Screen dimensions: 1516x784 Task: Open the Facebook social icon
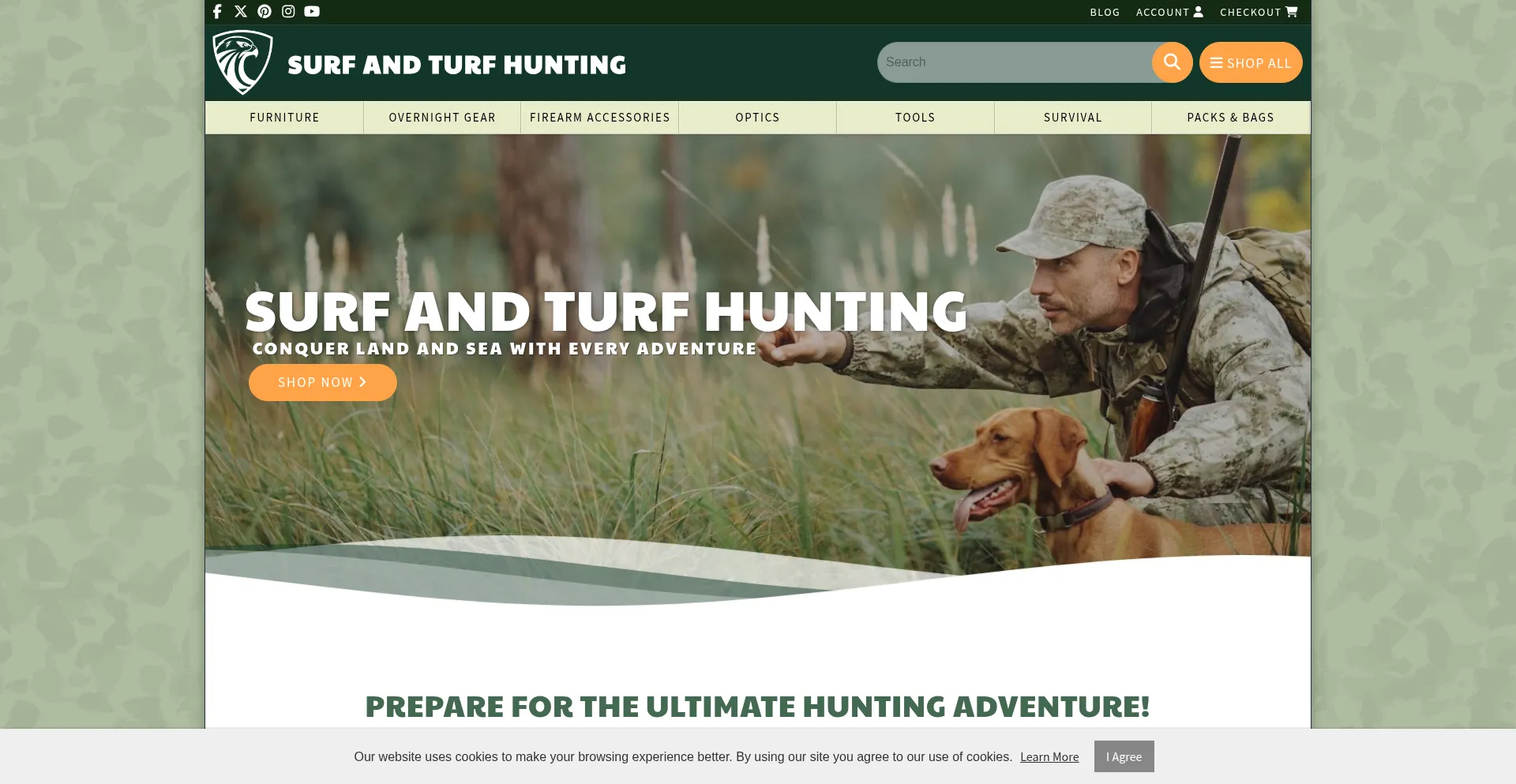217,11
